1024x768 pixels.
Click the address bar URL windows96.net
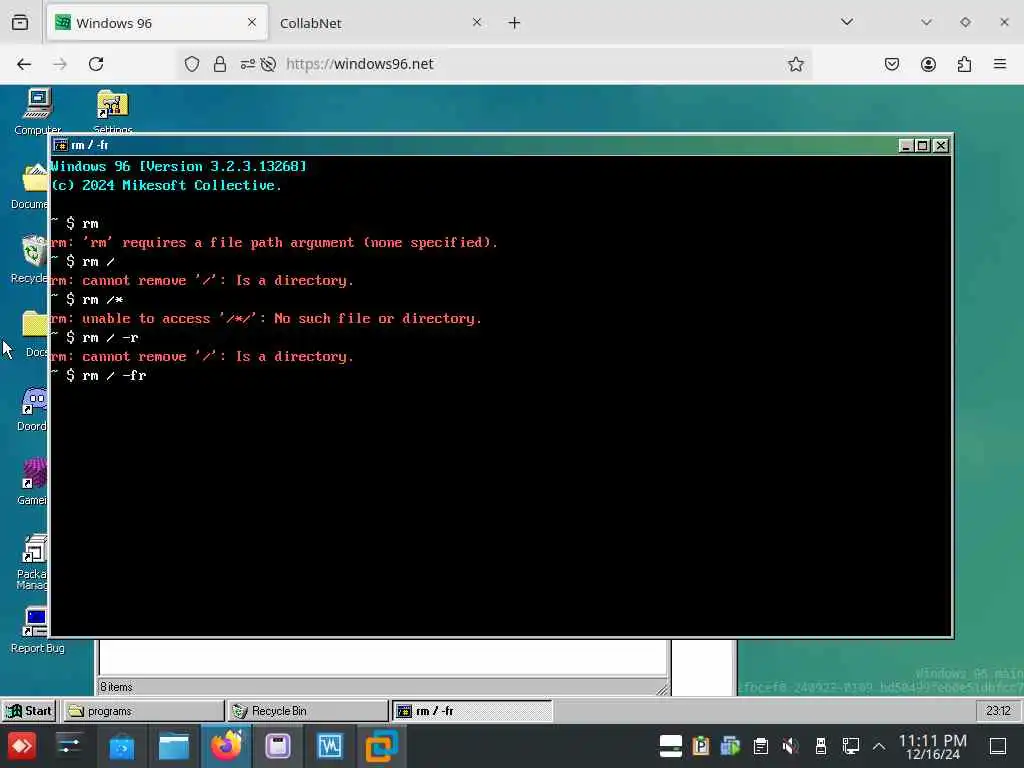(360, 64)
